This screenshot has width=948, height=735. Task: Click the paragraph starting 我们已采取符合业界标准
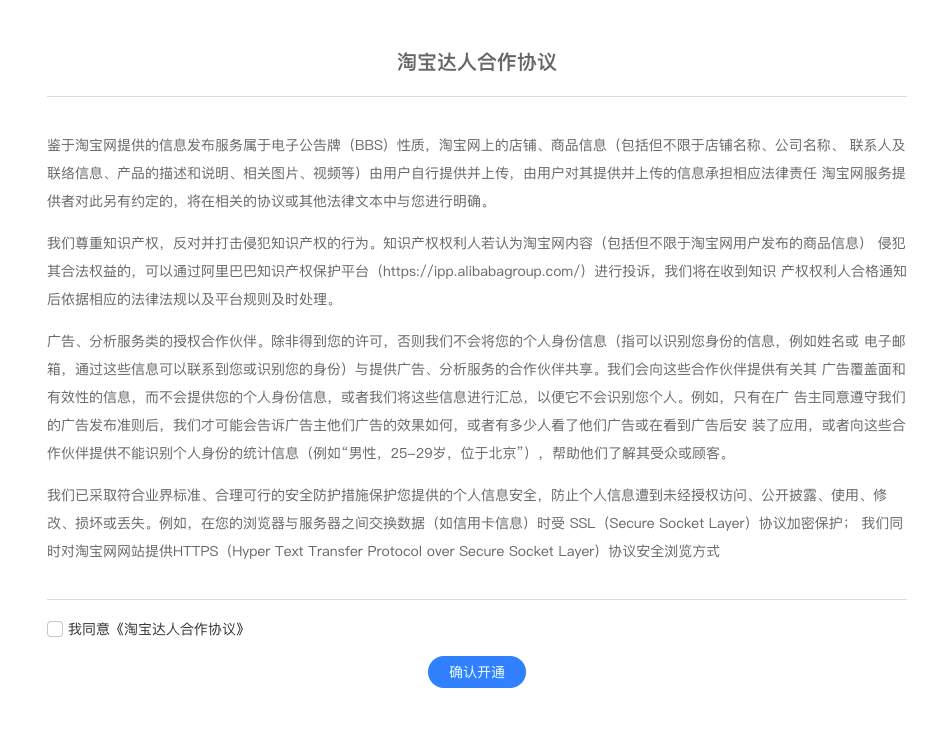point(476,523)
